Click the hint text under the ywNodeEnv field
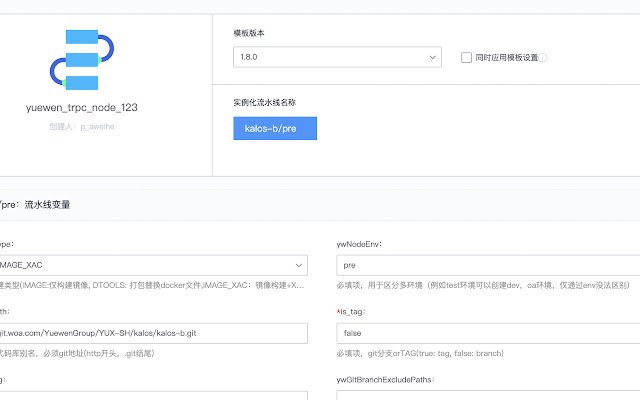This screenshot has height=400, width=640. tap(483, 285)
